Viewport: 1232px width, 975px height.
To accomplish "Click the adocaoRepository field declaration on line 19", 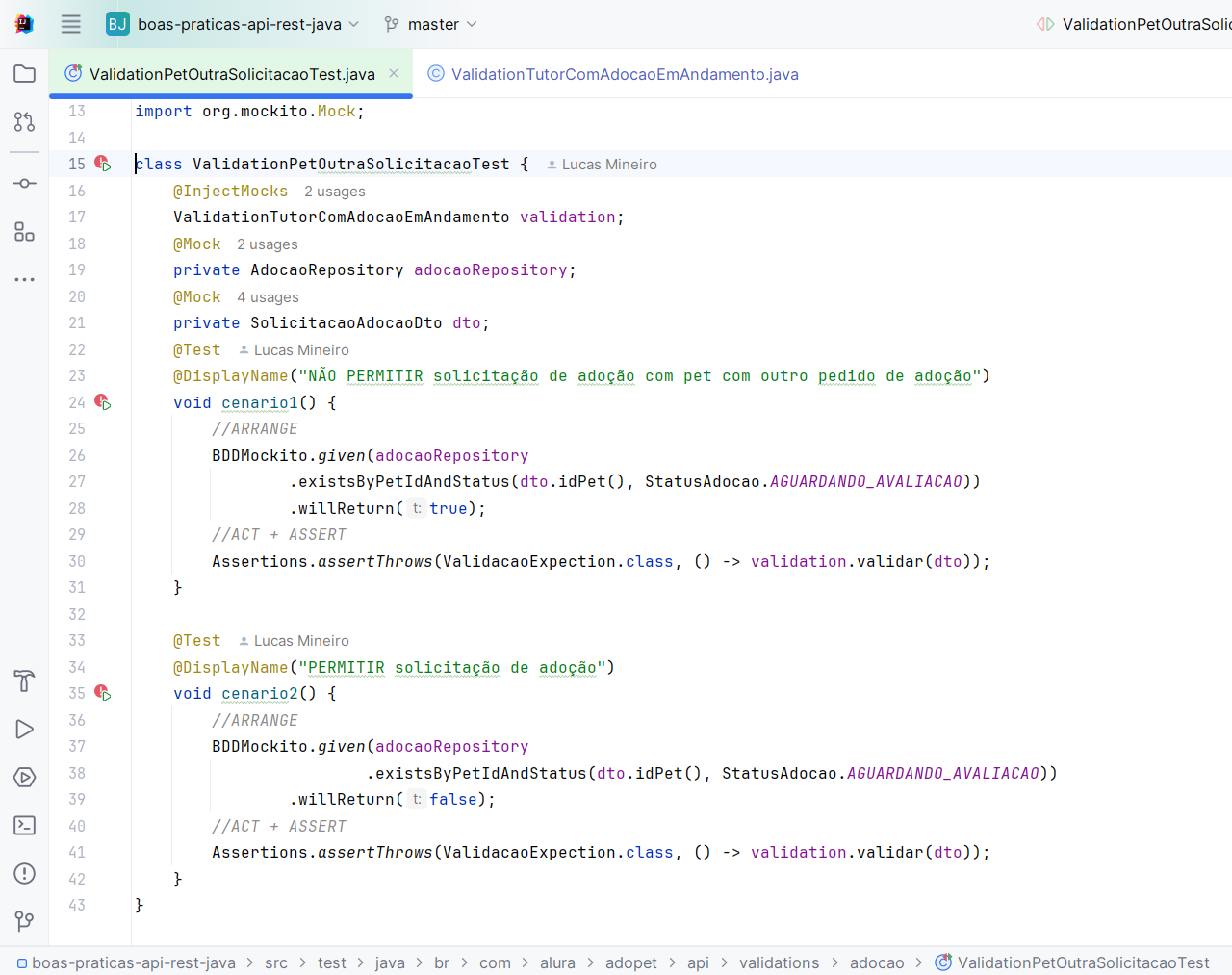I will tap(491, 270).
